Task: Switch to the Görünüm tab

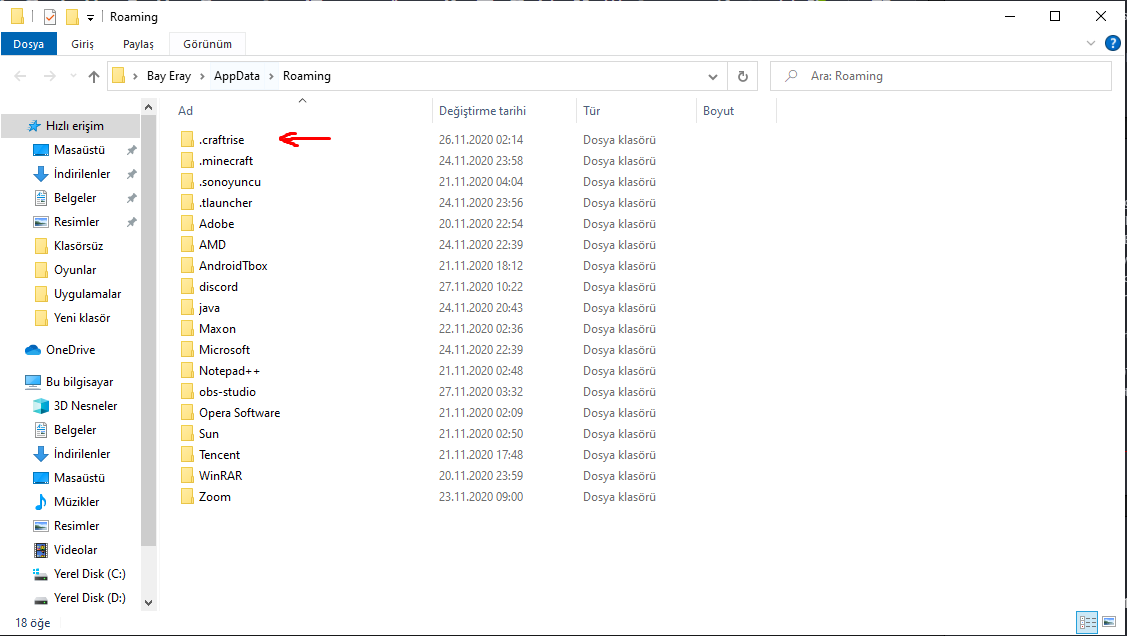Action: pos(207,44)
